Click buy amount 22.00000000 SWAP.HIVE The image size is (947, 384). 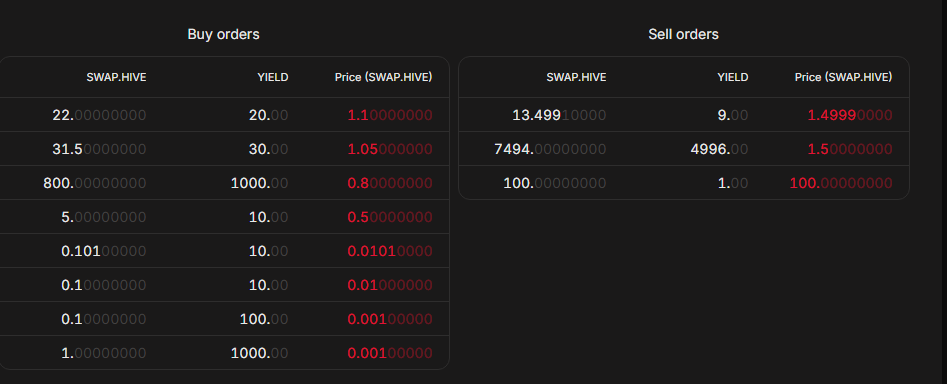(x=100, y=115)
